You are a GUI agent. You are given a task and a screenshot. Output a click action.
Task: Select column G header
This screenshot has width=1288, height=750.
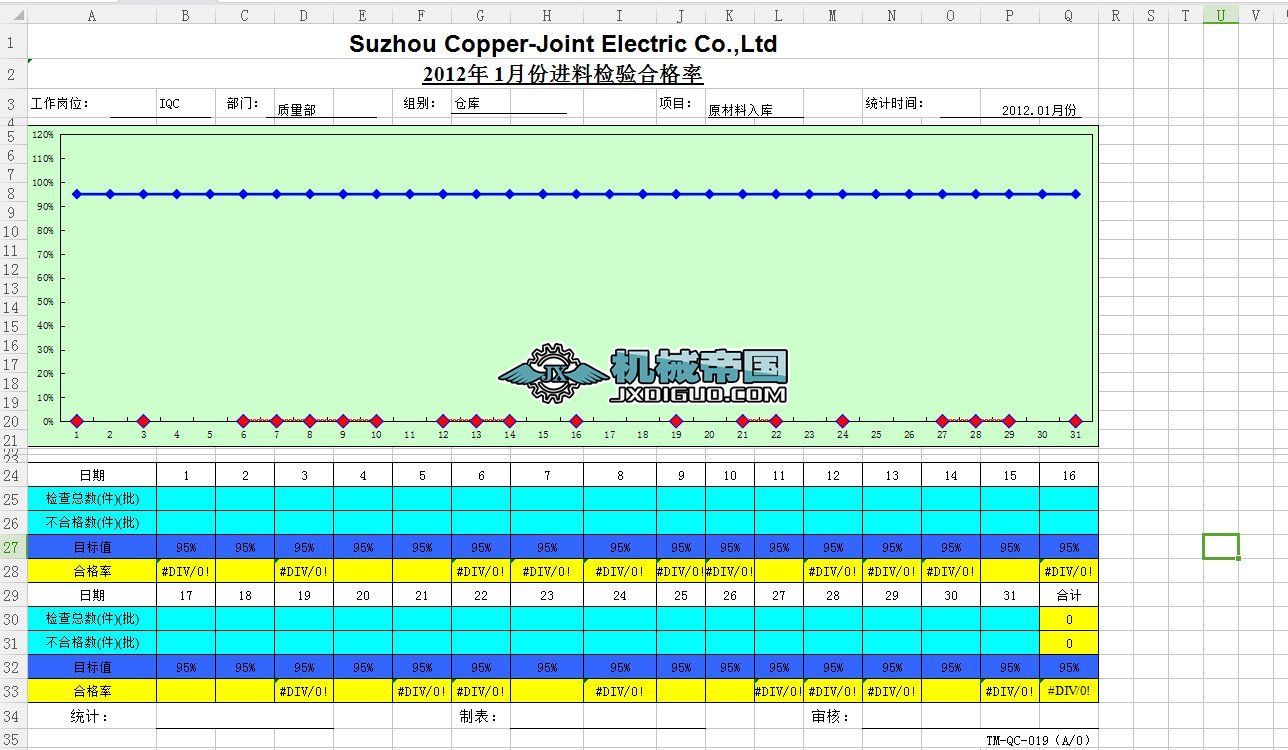point(481,15)
